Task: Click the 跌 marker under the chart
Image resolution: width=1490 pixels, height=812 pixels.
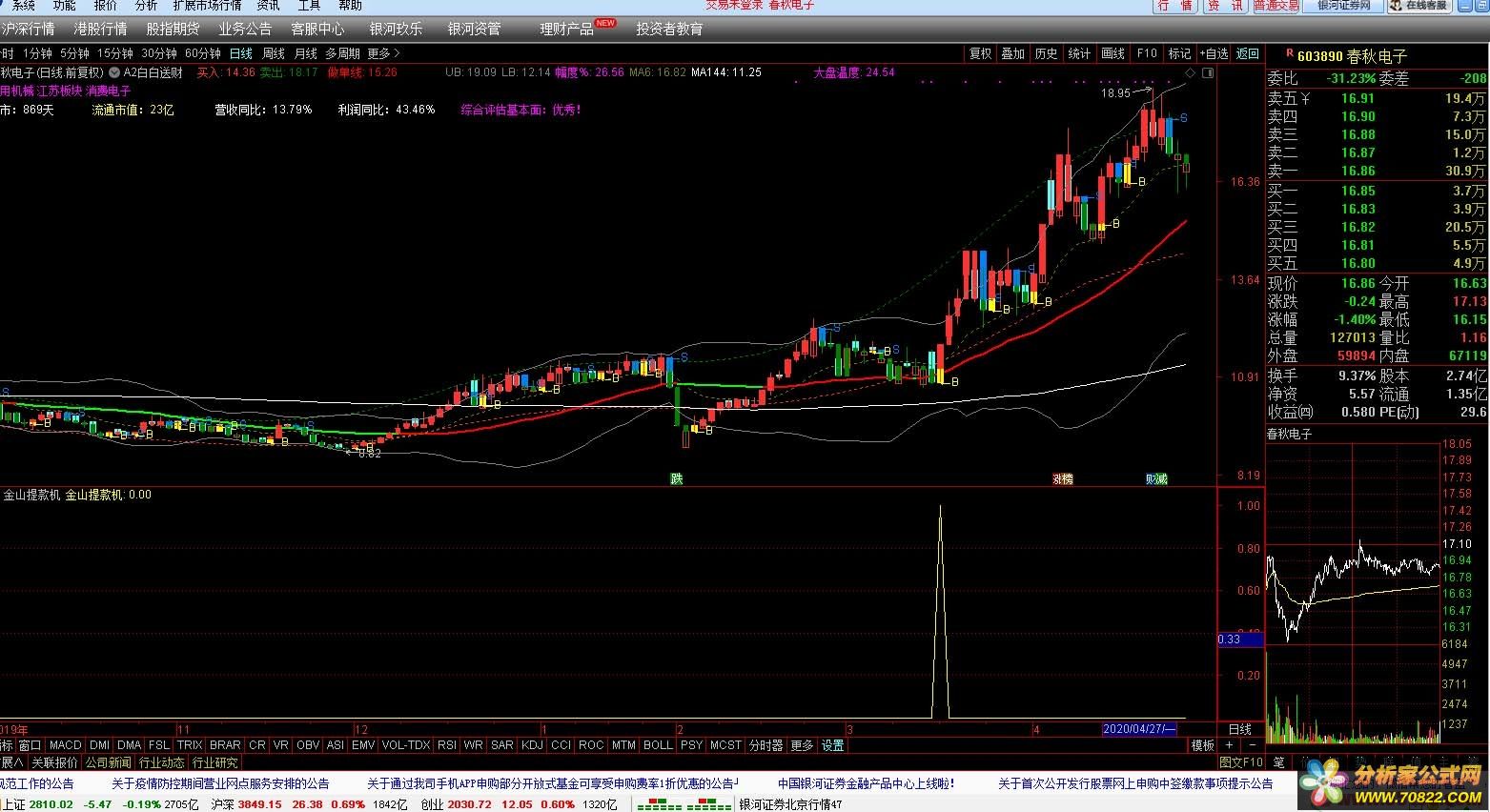Action: click(677, 478)
